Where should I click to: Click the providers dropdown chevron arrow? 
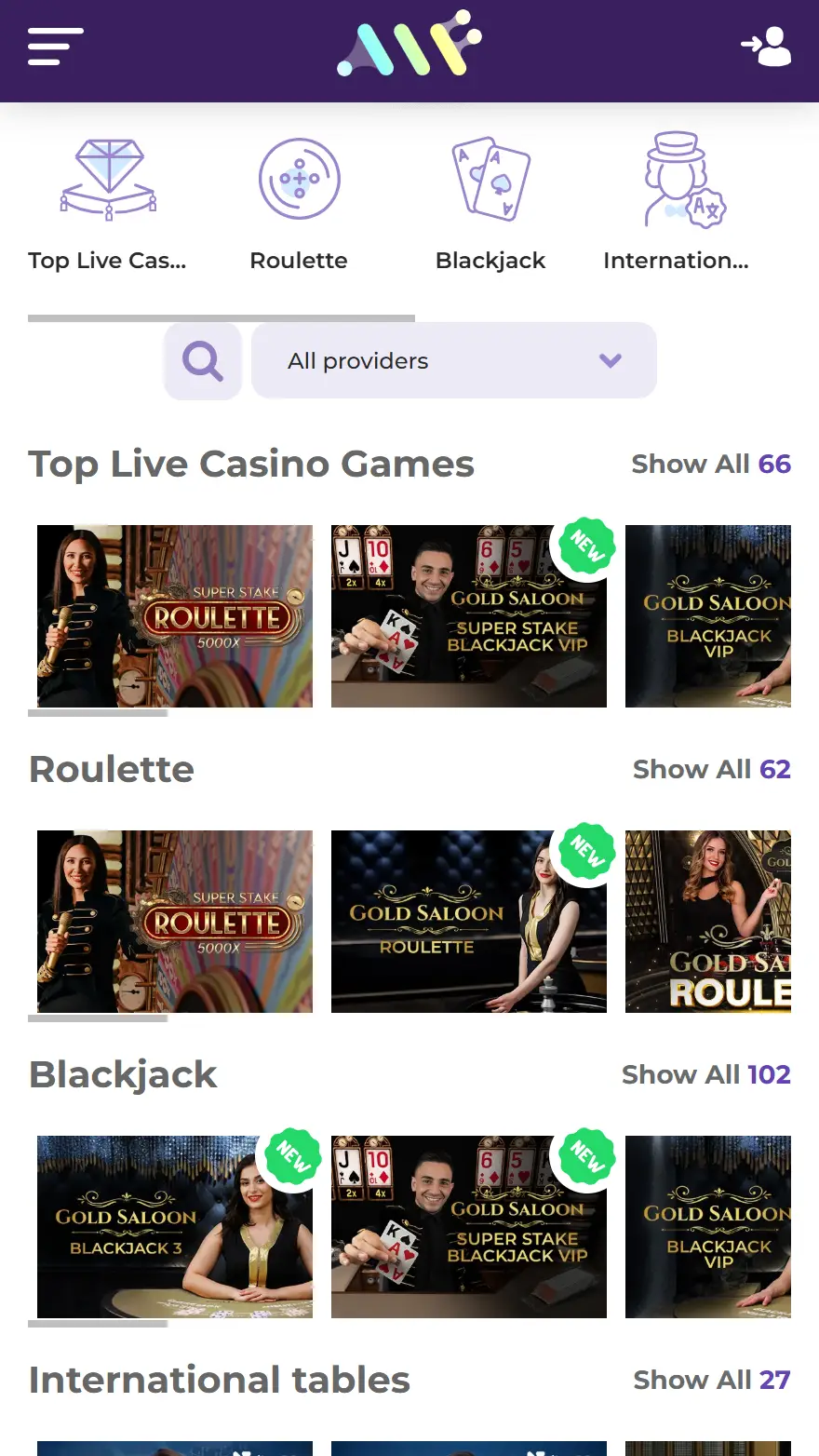[611, 361]
